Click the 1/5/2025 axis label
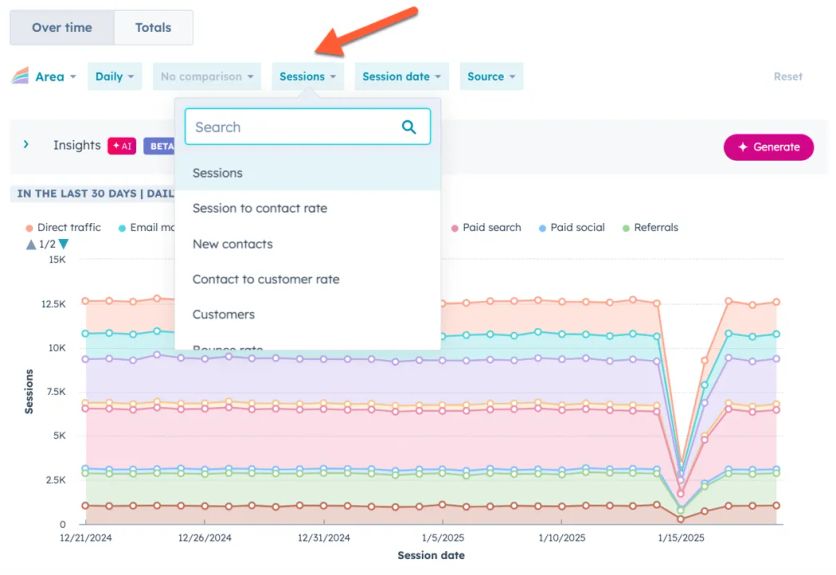Viewport: 836px width, 575px height. pyautogui.click(x=443, y=538)
